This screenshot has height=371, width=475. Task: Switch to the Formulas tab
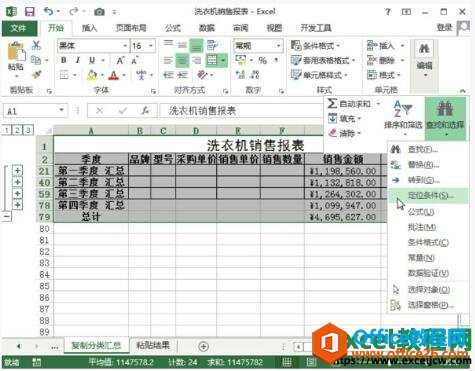(173, 28)
